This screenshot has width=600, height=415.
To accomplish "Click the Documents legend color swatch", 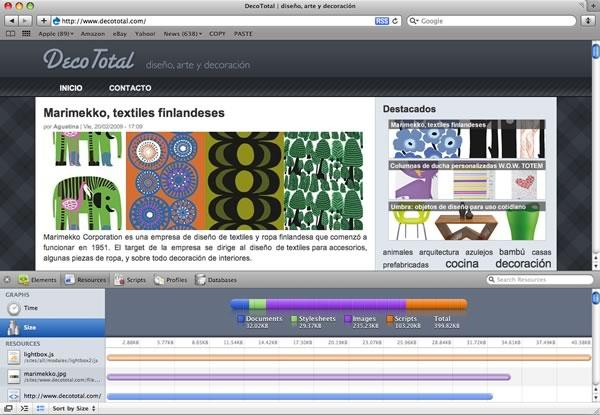I will pos(241,319).
